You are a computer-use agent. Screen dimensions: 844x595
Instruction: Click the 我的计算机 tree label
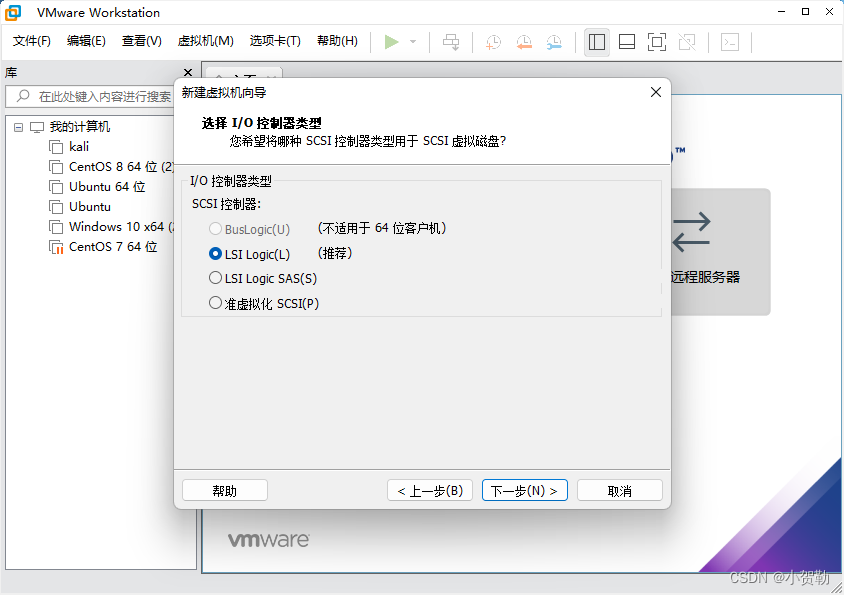click(80, 127)
